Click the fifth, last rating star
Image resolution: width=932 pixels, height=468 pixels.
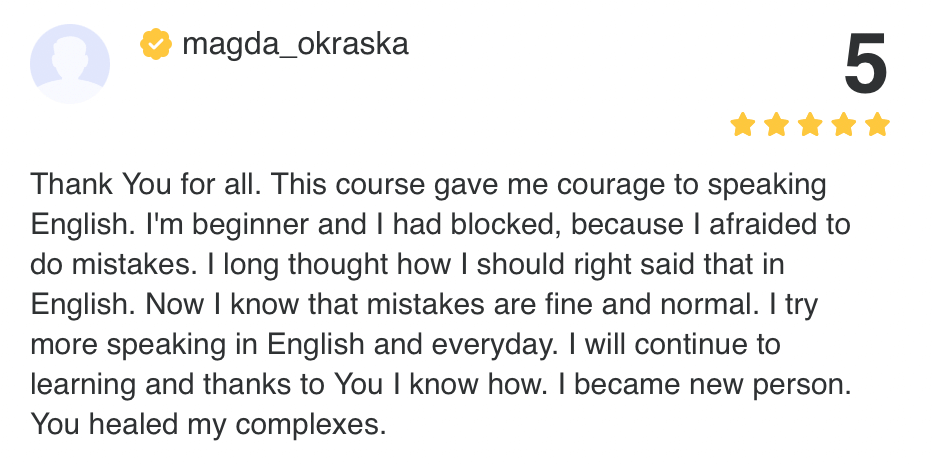(877, 125)
